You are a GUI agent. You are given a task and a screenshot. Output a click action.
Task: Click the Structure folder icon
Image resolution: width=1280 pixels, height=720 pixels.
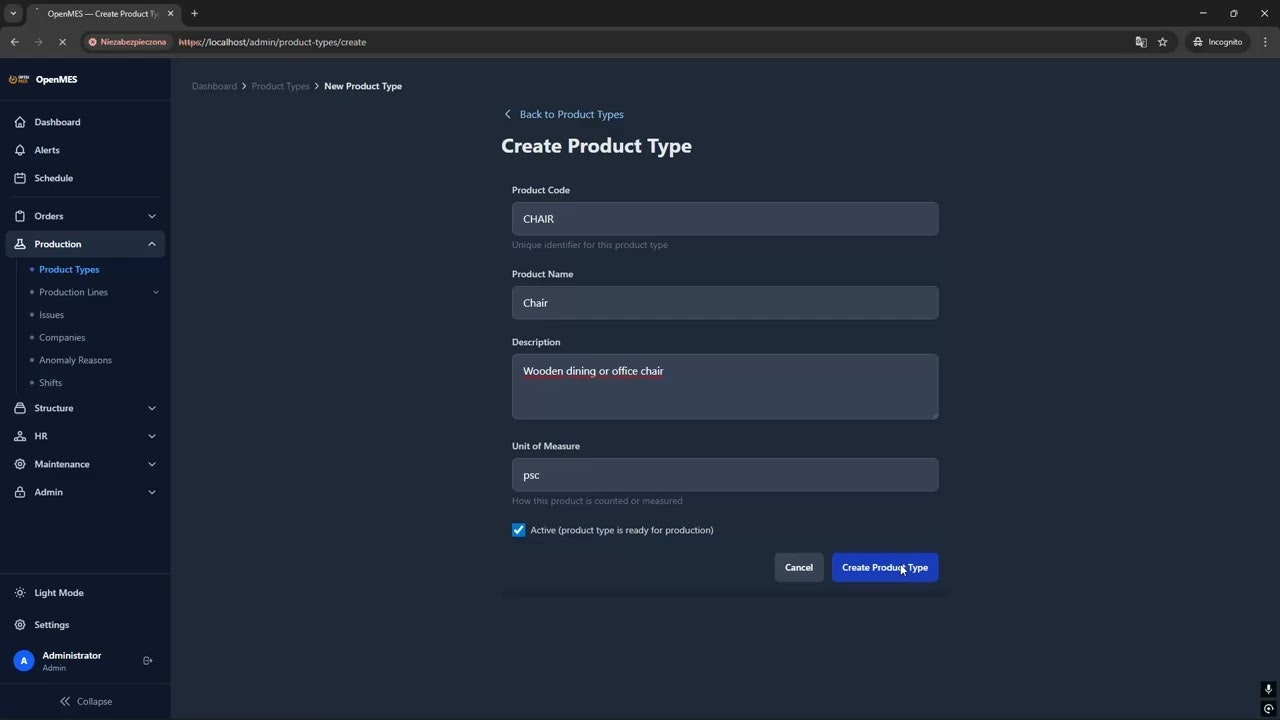(x=20, y=408)
